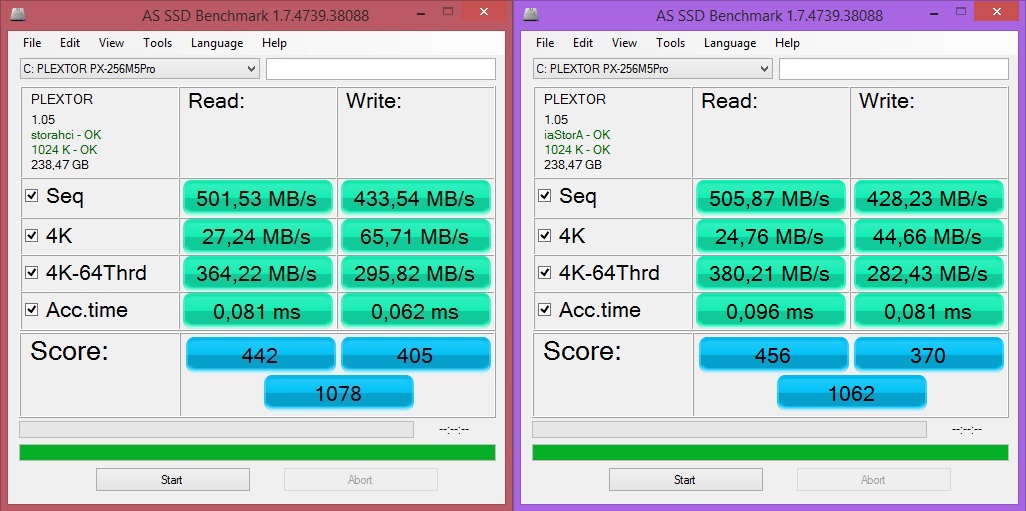The width and height of the screenshot is (1026, 511).
Task: Click the 0,062 ms access time result
Action: [x=416, y=311]
